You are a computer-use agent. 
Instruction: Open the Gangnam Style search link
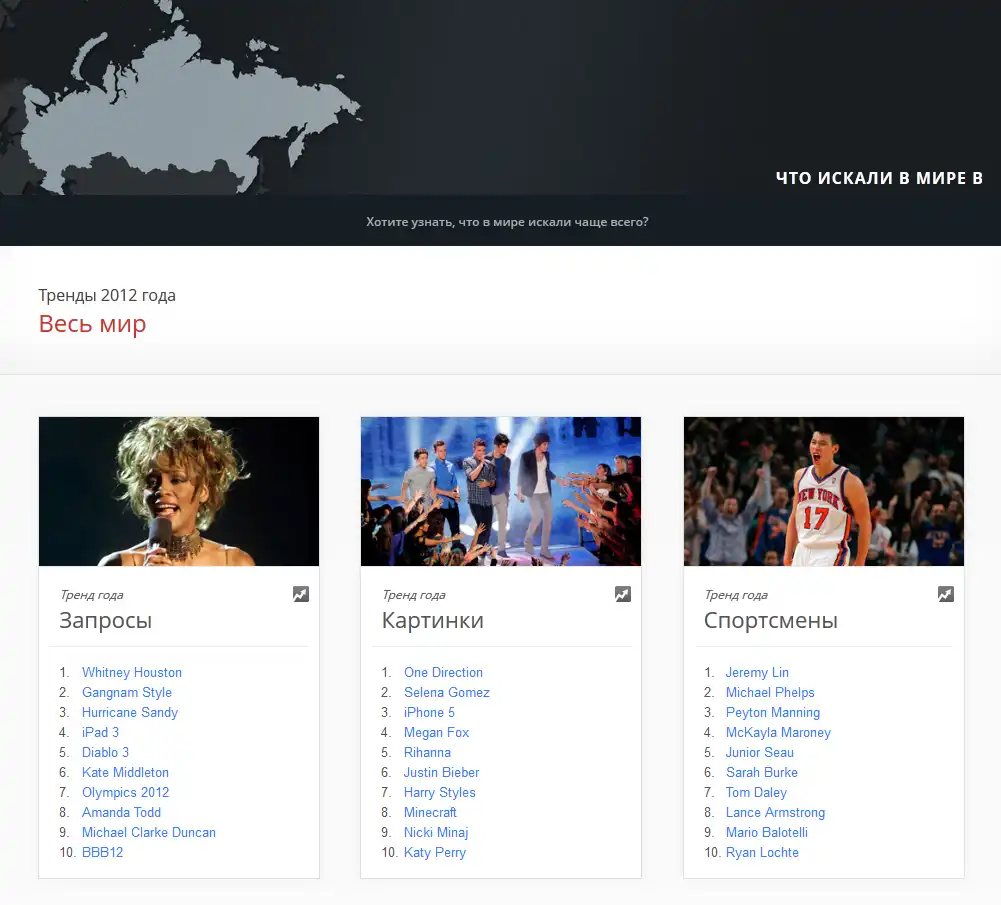click(127, 692)
